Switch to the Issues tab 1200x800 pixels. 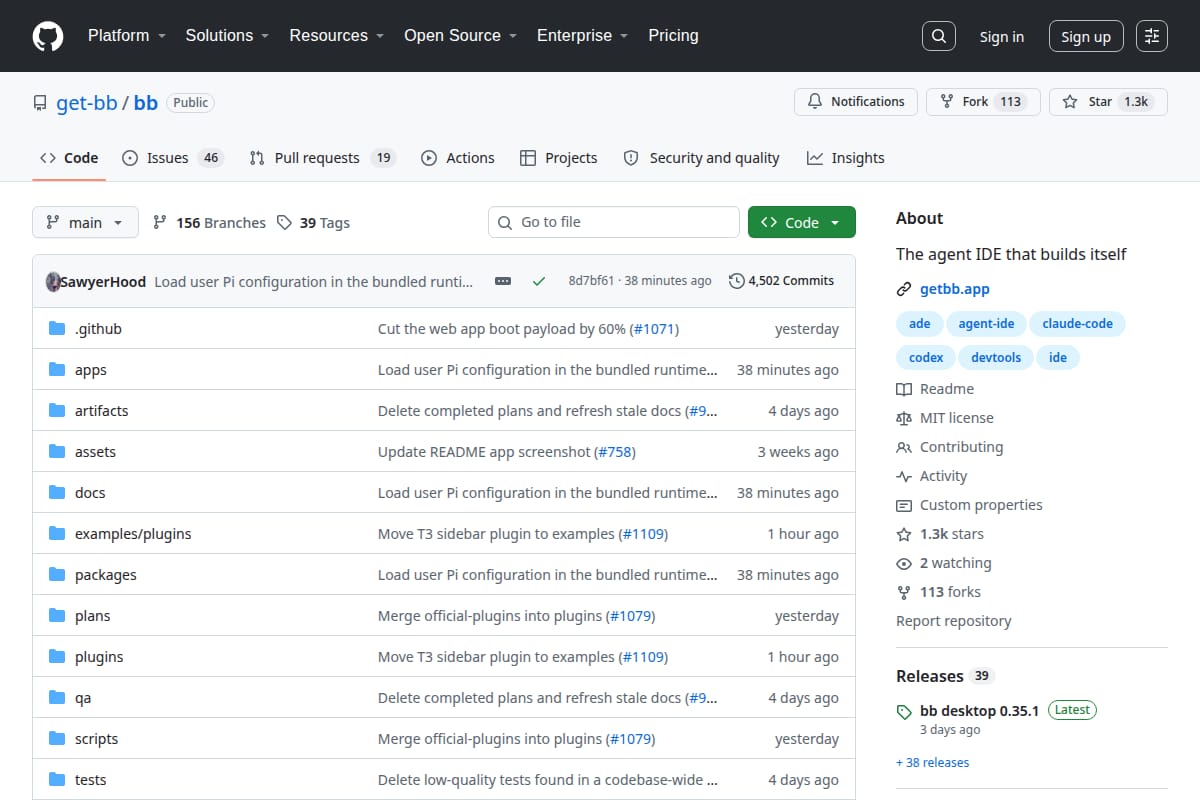(172, 158)
